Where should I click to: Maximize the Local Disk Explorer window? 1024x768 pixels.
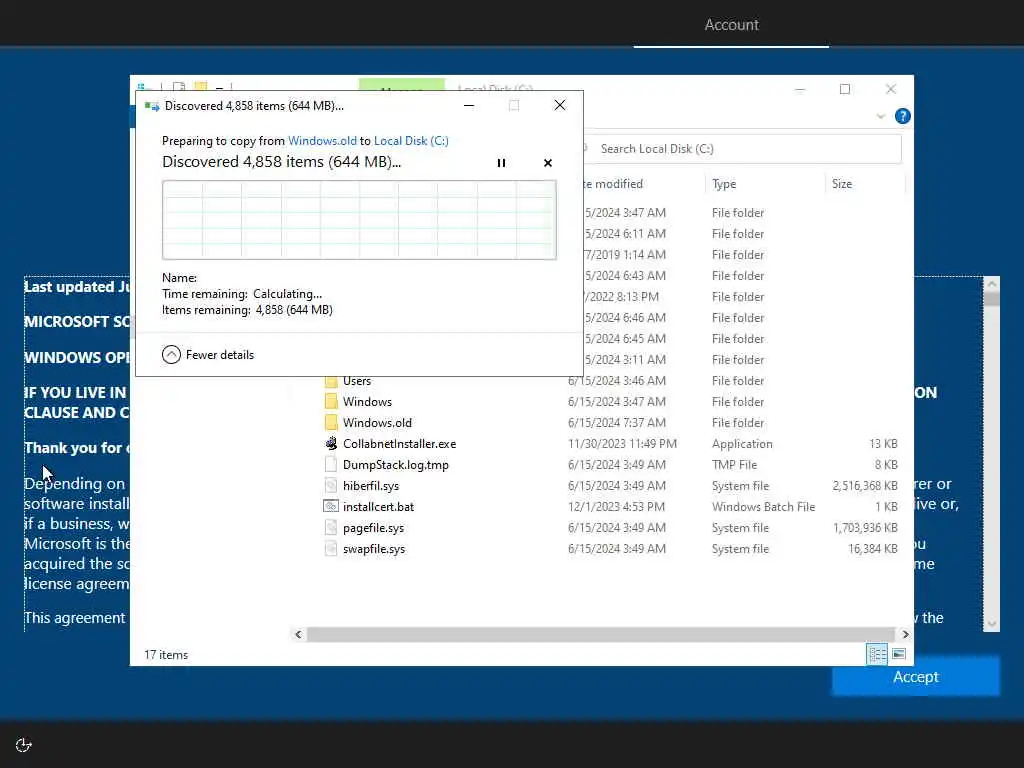click(x=845, y=89)
